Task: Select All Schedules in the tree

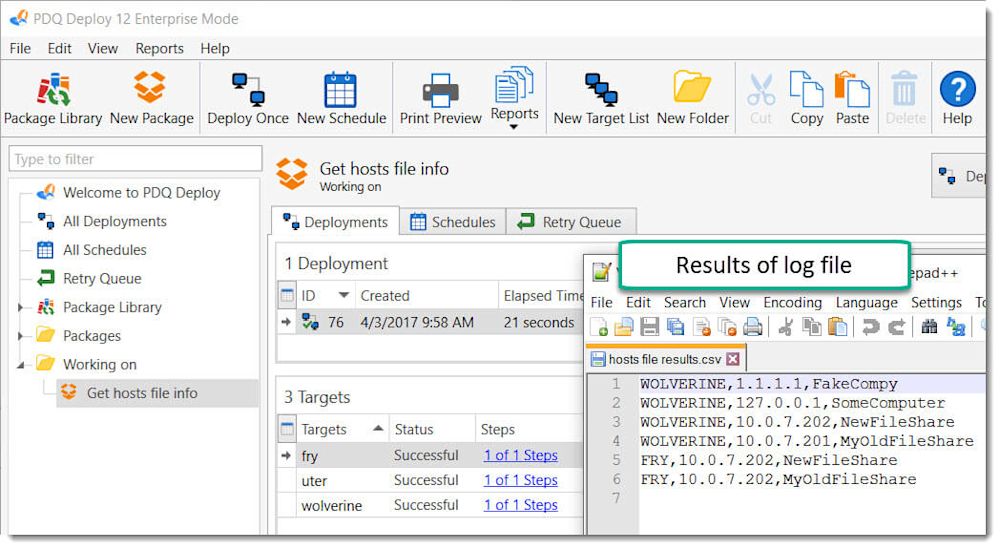Action: [105, 250]
